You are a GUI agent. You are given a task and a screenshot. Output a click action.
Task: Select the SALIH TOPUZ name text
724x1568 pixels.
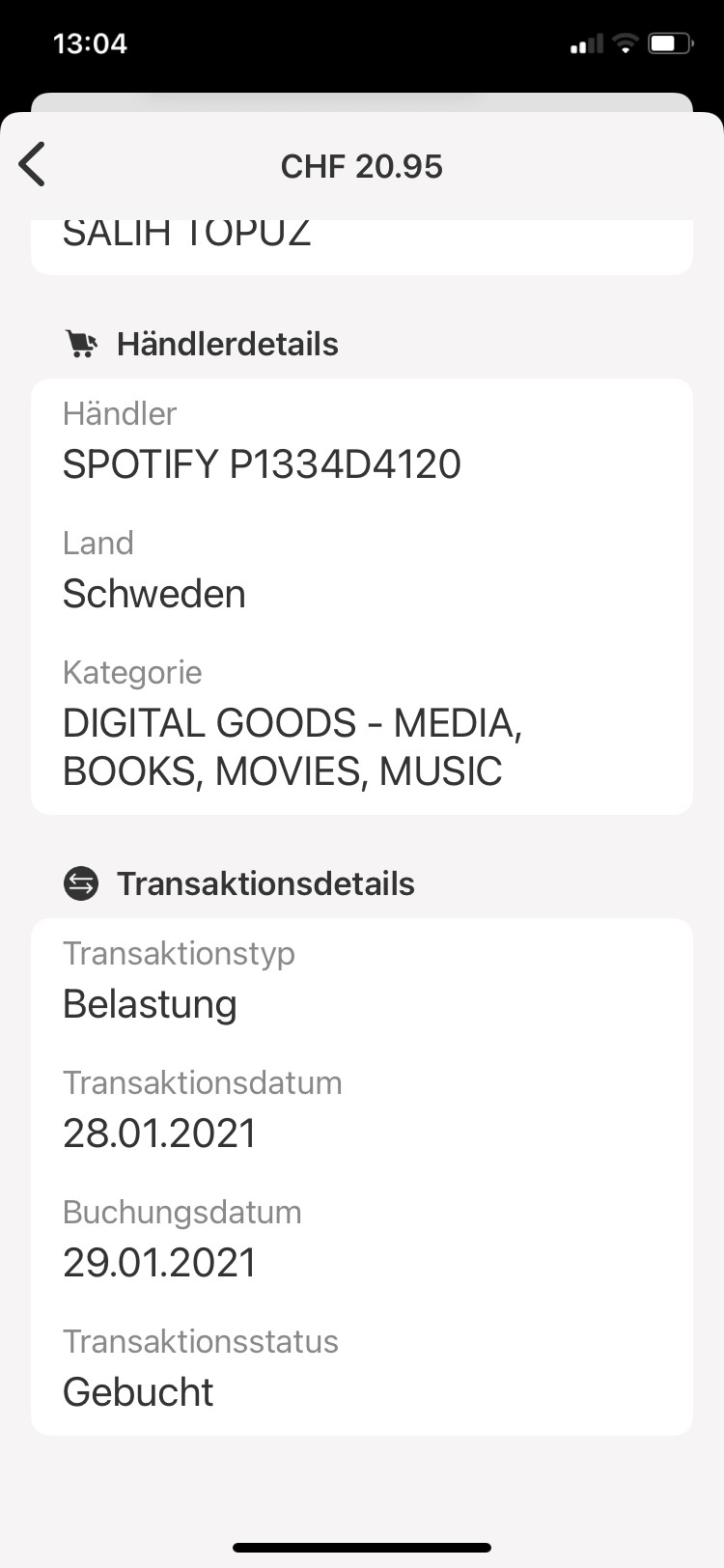(x=186, y=235)
